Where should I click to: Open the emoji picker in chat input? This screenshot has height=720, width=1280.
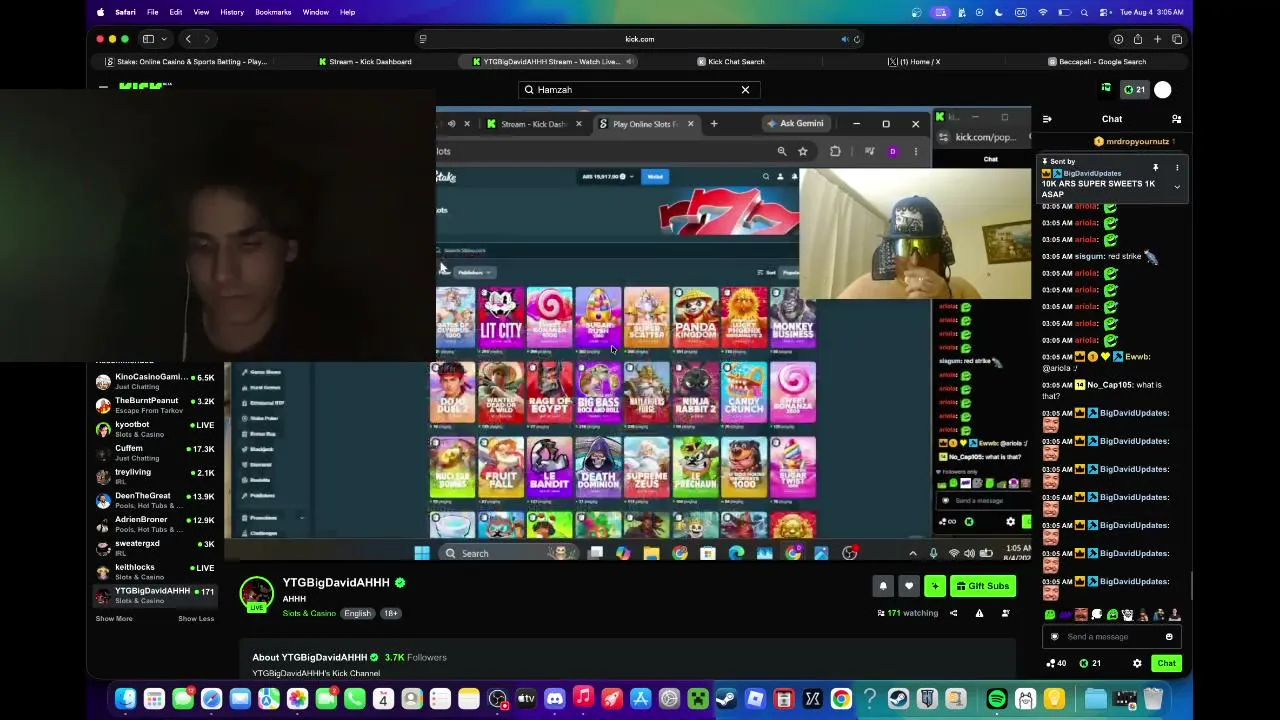(1169, 637)
